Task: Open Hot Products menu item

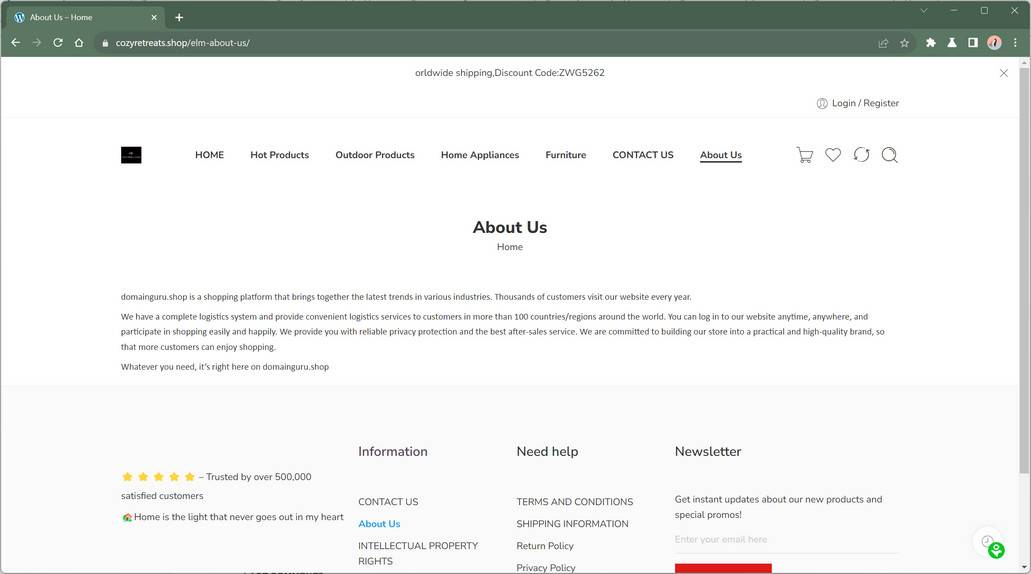Action: [x=279, y=155]
